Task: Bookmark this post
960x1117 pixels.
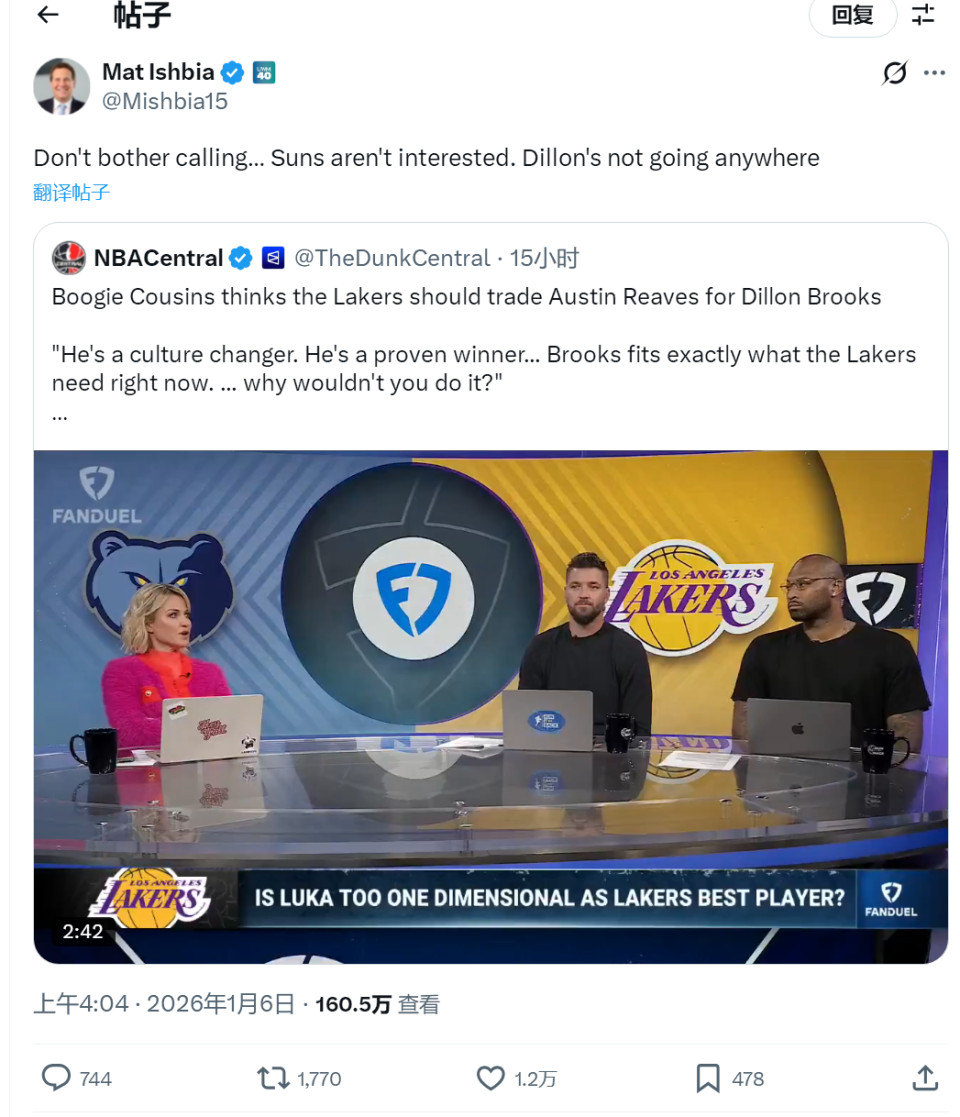Action: point(707,1078)
